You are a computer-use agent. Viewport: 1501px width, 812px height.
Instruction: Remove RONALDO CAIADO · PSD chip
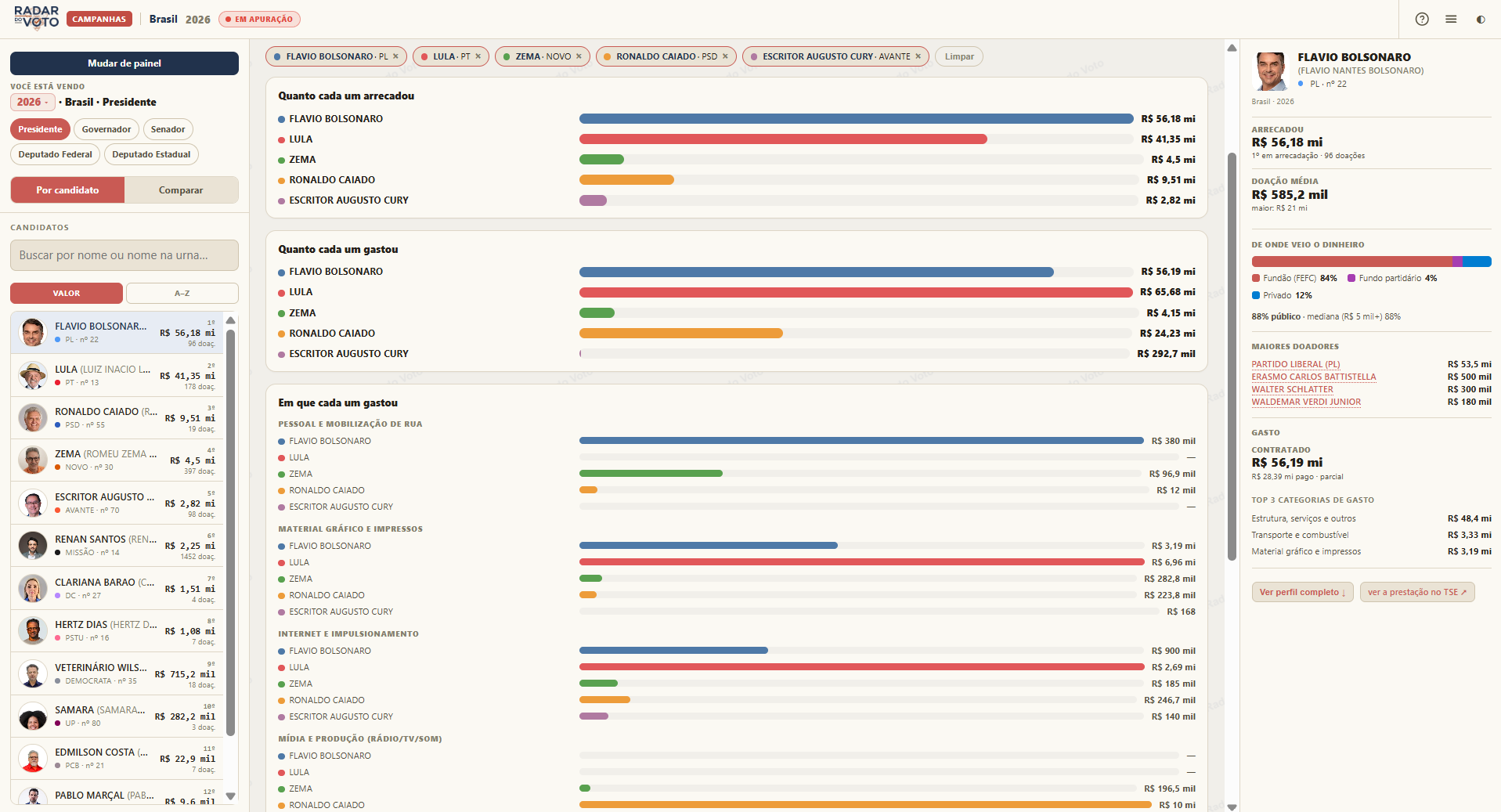725,56
